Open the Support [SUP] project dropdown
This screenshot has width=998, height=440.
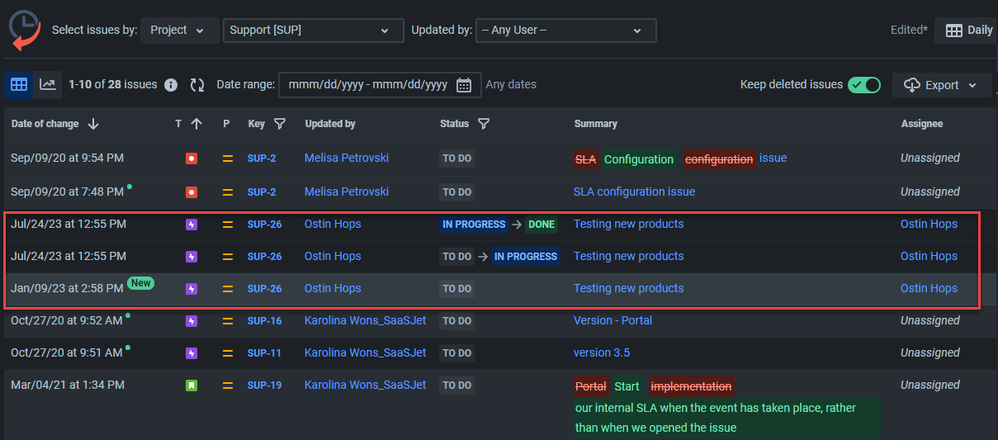[x=313, y=30]
